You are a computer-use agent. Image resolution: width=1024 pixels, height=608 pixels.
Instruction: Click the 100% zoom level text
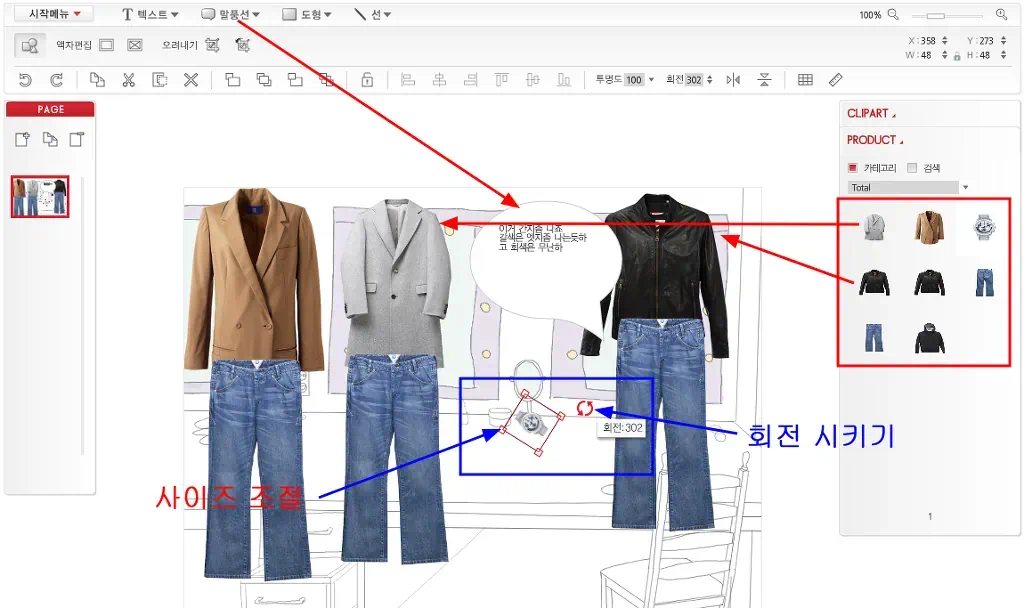[870, 15]
